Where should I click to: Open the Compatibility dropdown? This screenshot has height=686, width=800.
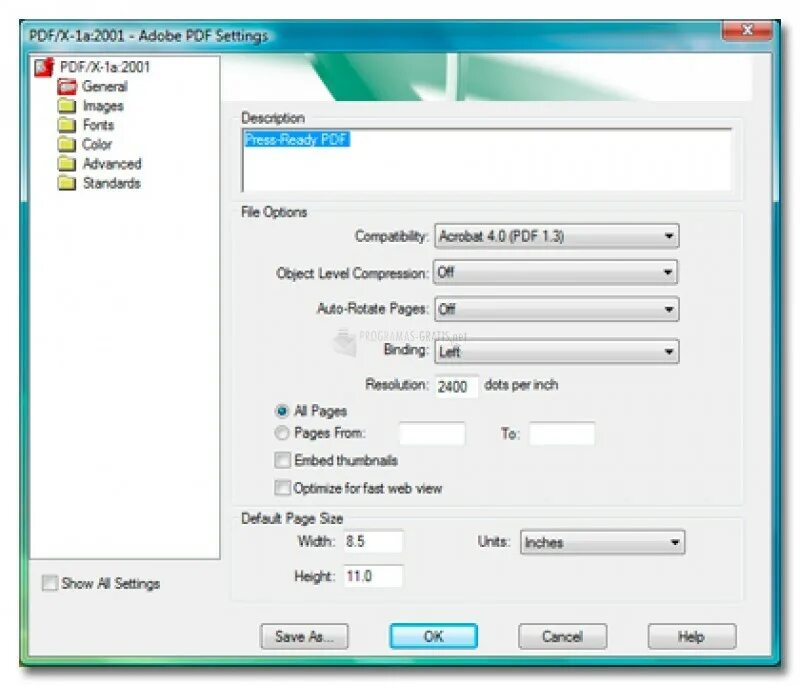(x=557, y=236)
